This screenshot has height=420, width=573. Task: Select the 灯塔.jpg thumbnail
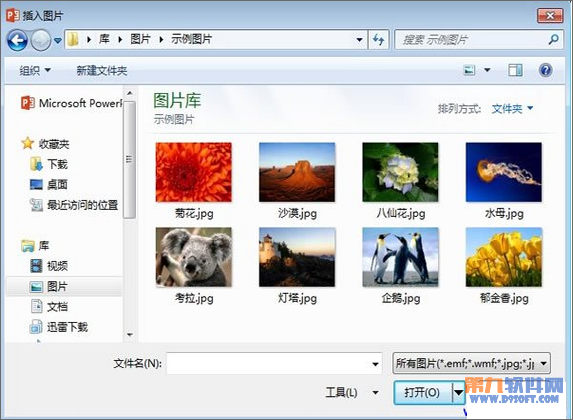(x=297, y=257)
